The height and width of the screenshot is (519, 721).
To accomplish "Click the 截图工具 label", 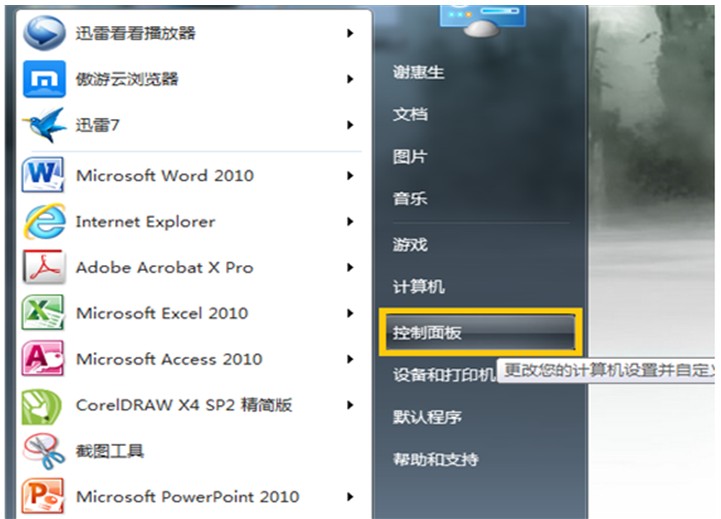I will (x=110, y=451).
